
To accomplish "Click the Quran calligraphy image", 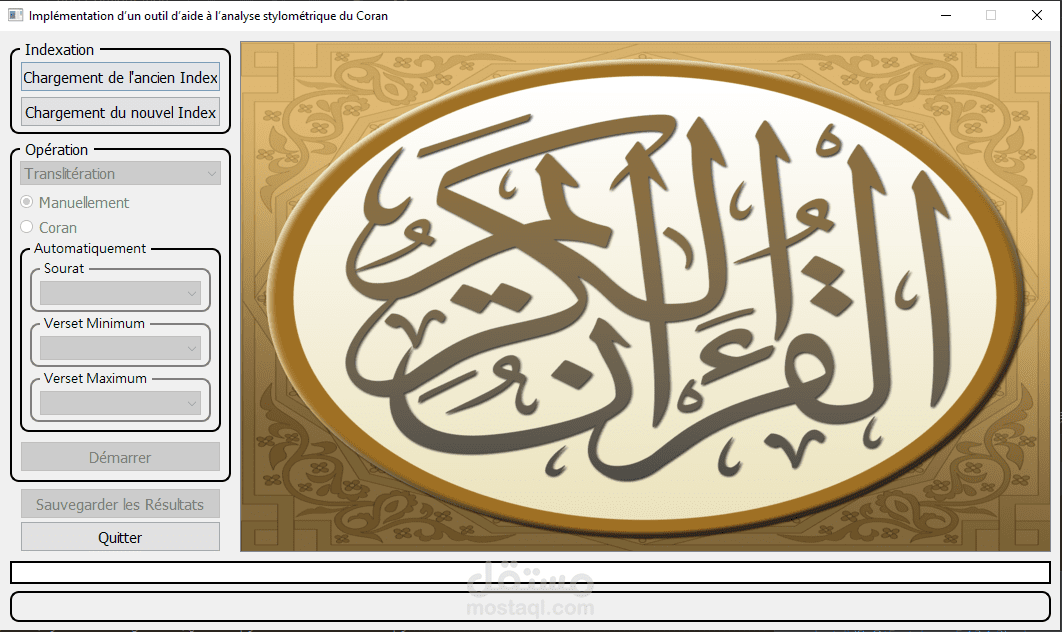I will click(645, 297).
